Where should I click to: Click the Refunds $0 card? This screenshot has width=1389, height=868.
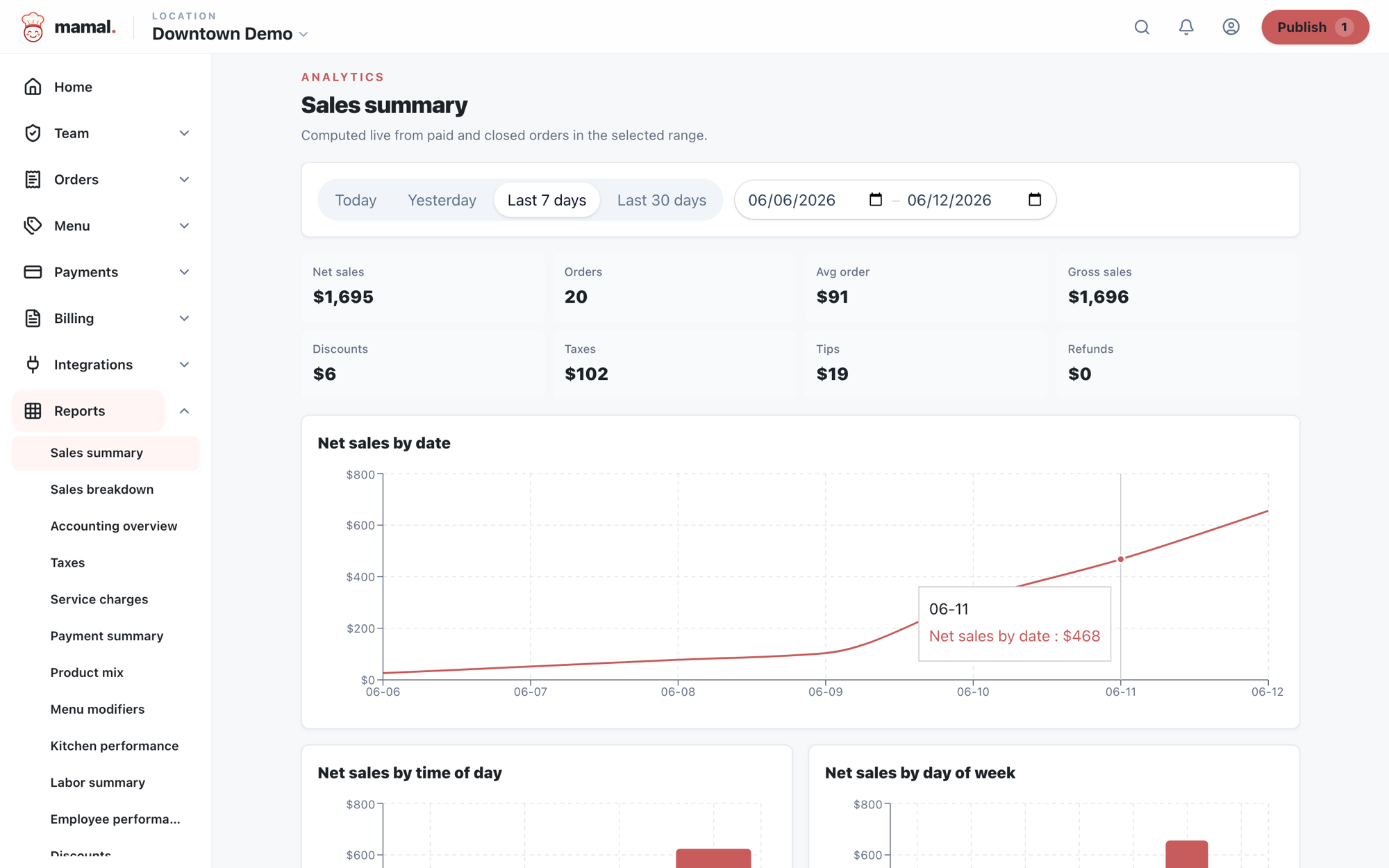(x=1178, y=364)
